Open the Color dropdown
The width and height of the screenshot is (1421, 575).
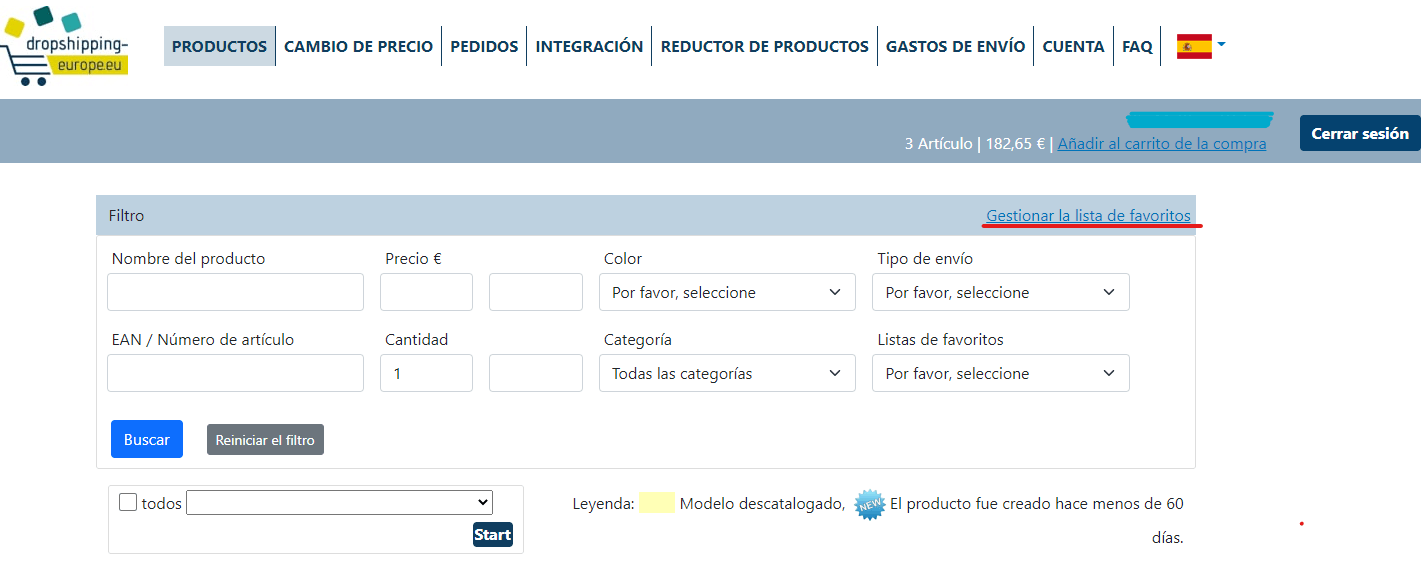click(727, 292)
